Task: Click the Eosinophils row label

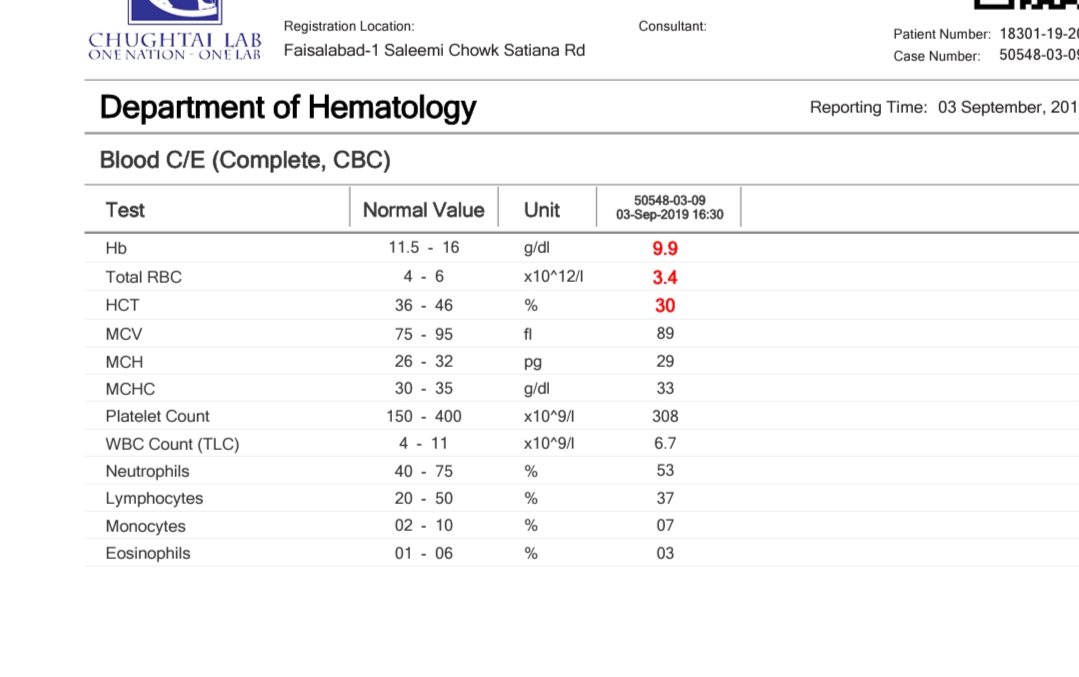Action: pyautogui.click(x=148, y=553)
